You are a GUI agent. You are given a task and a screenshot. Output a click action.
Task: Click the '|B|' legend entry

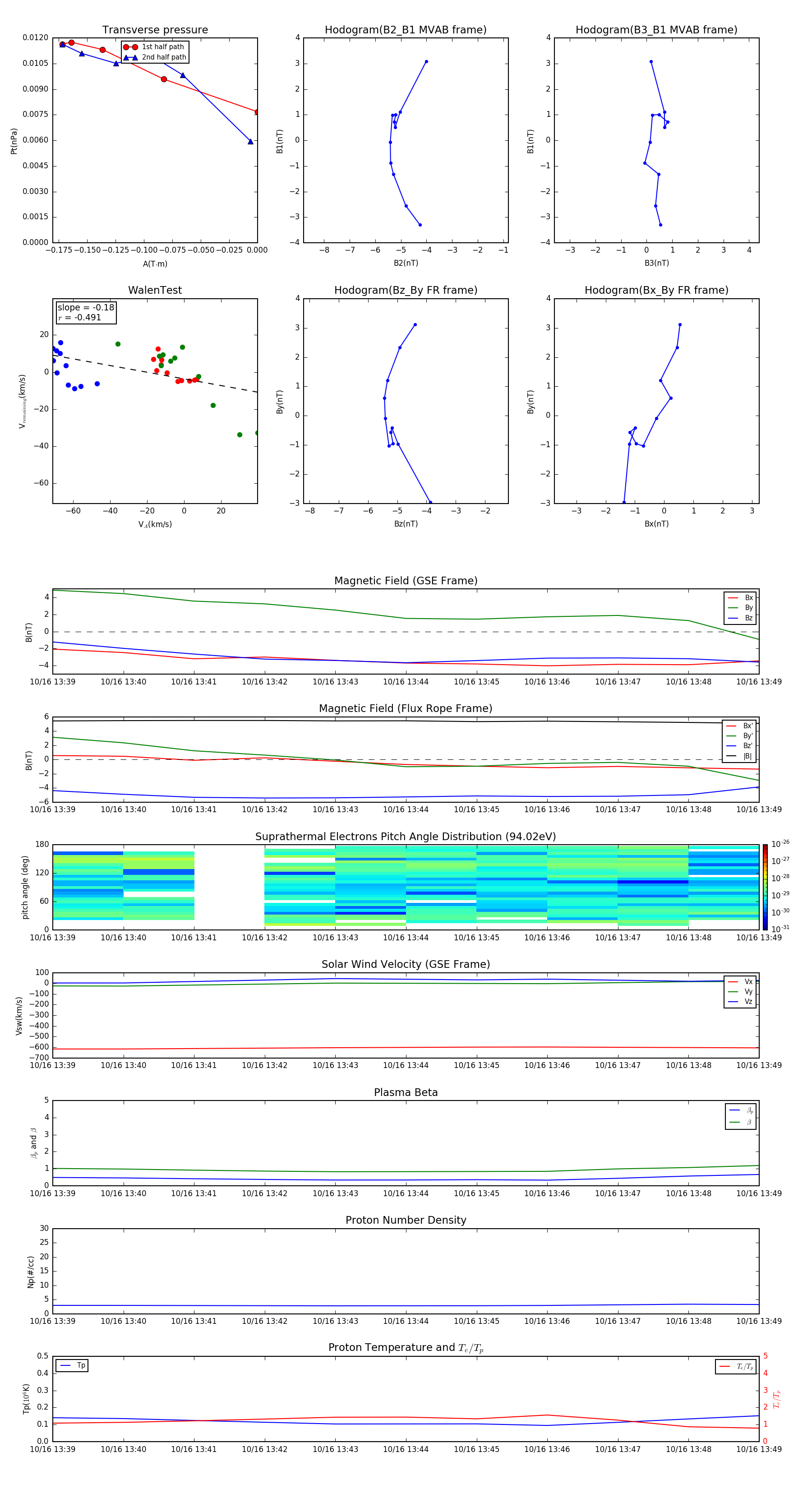(739, 756)
